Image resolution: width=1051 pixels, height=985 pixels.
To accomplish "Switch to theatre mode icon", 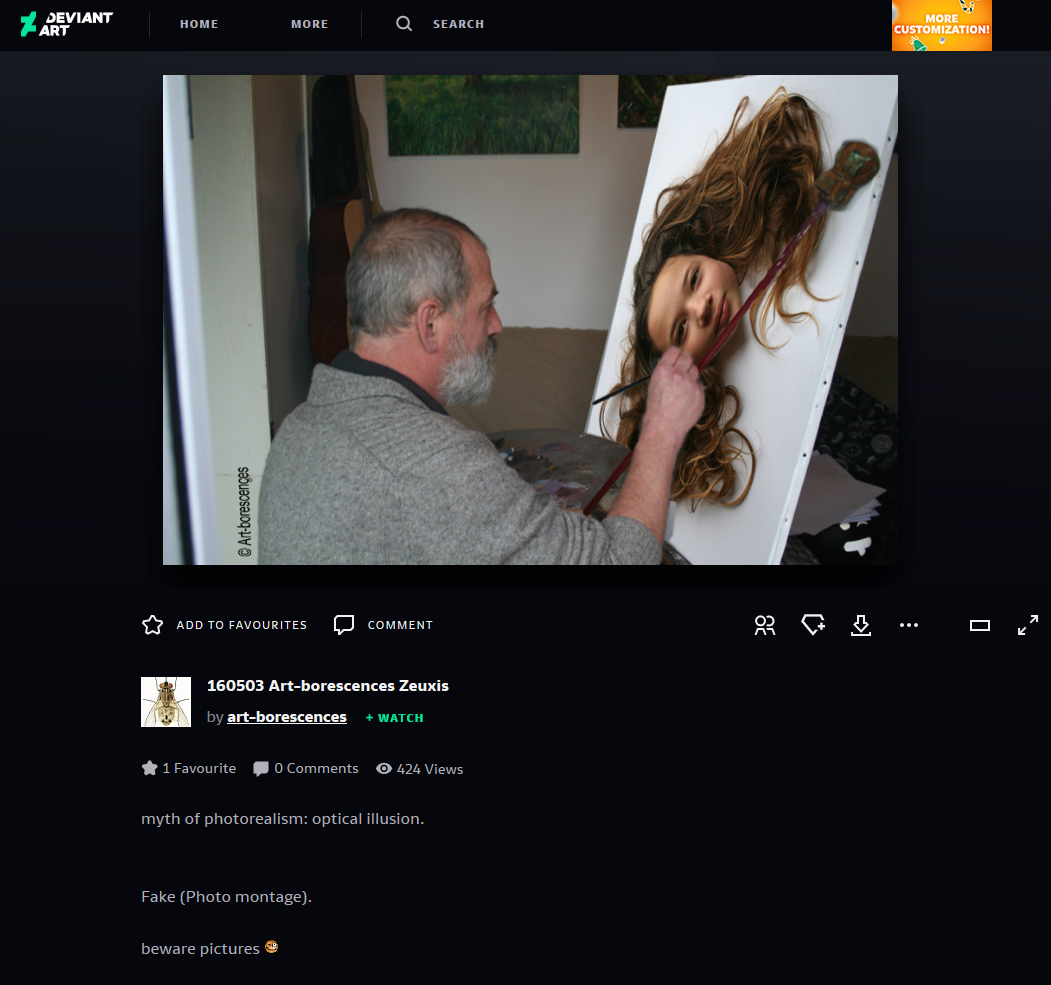I will click(980, 625).
